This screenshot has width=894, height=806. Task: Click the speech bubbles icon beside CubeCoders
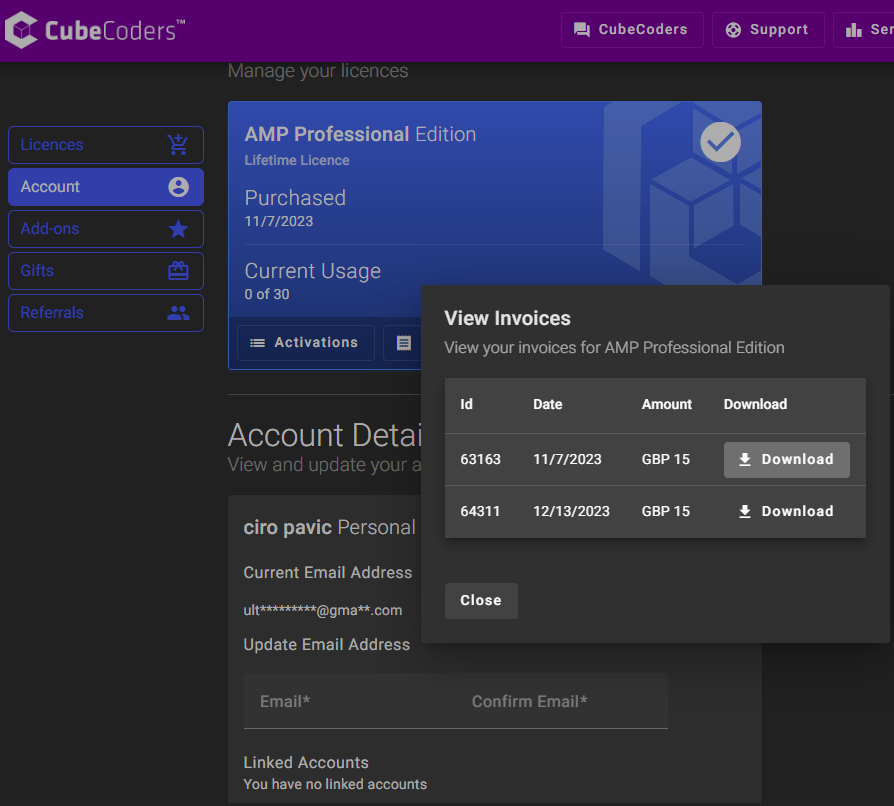582,30
